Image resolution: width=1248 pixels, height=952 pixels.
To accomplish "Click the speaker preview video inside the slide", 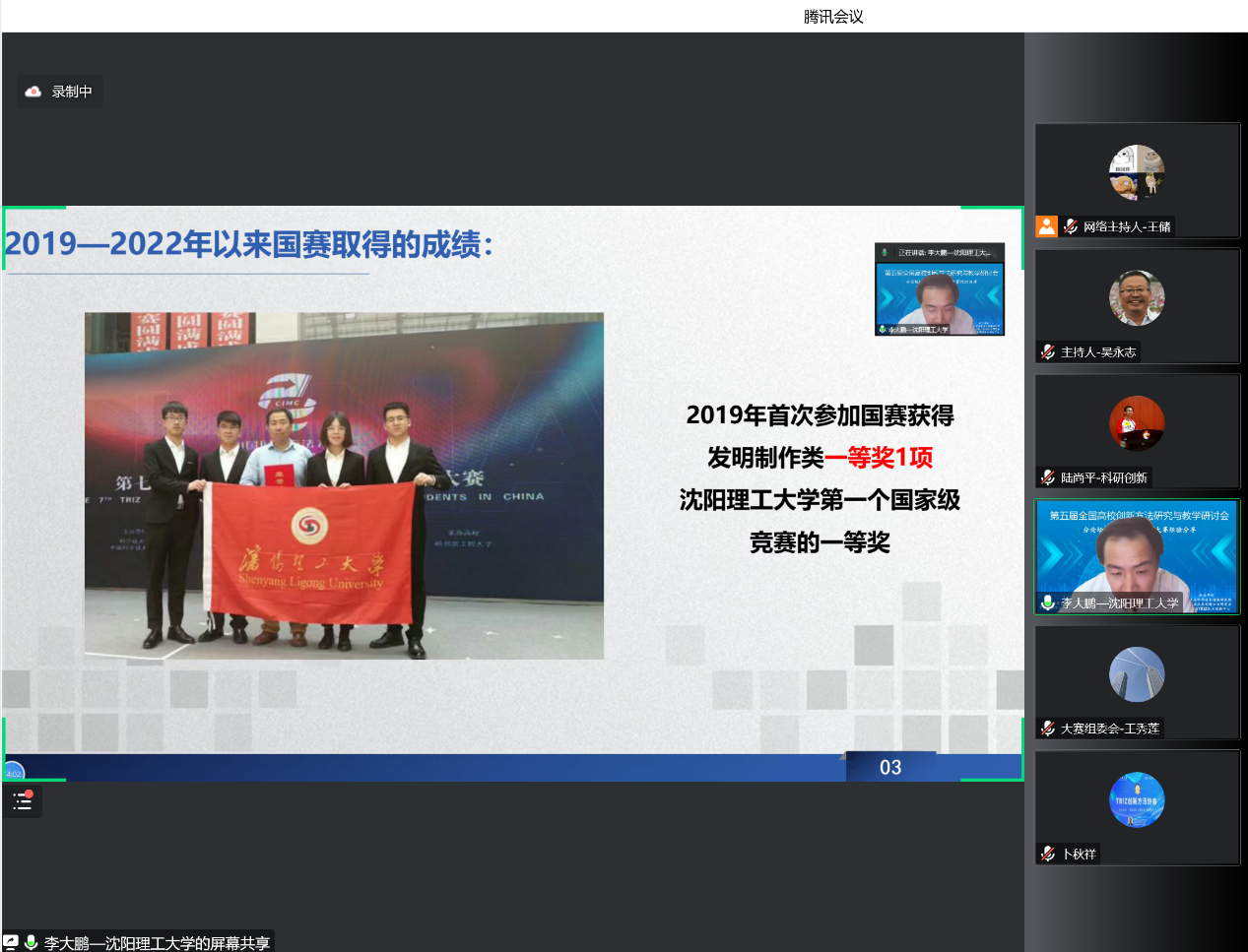I will click(940, 289).
